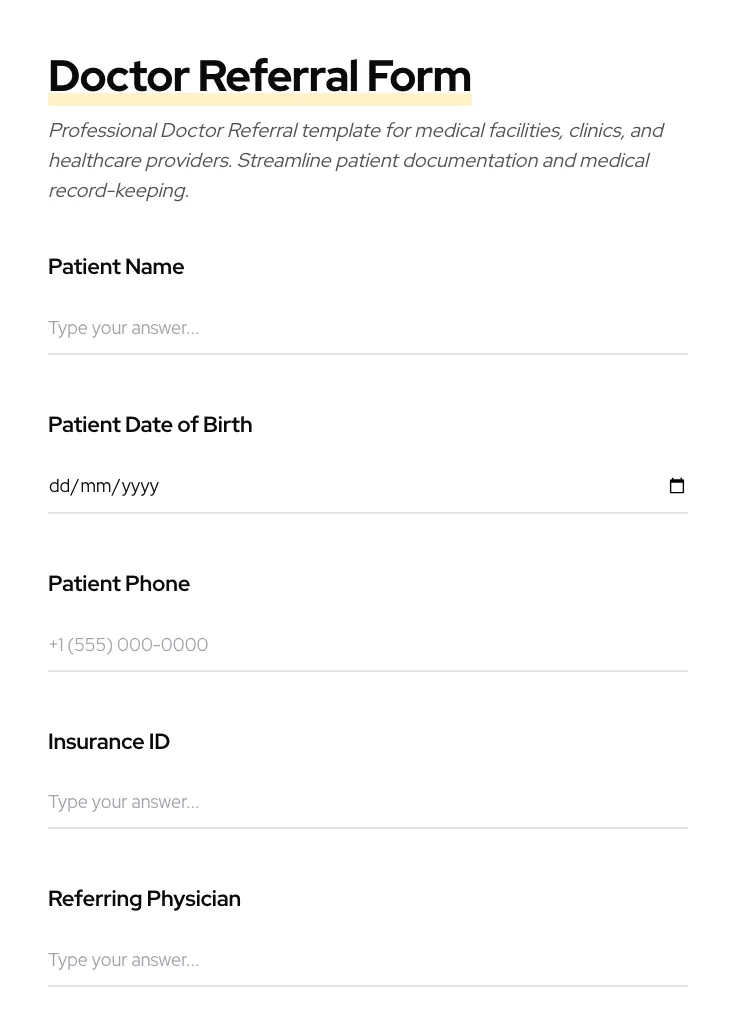The width and height of the screenshot is (736, 1024).
Task: Click the yellow highlight under the title
Action: (x=260, y=98)
